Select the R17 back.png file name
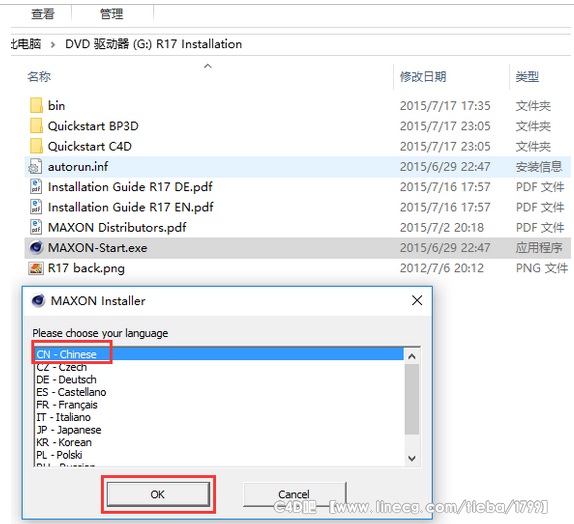 coord(86,268)
